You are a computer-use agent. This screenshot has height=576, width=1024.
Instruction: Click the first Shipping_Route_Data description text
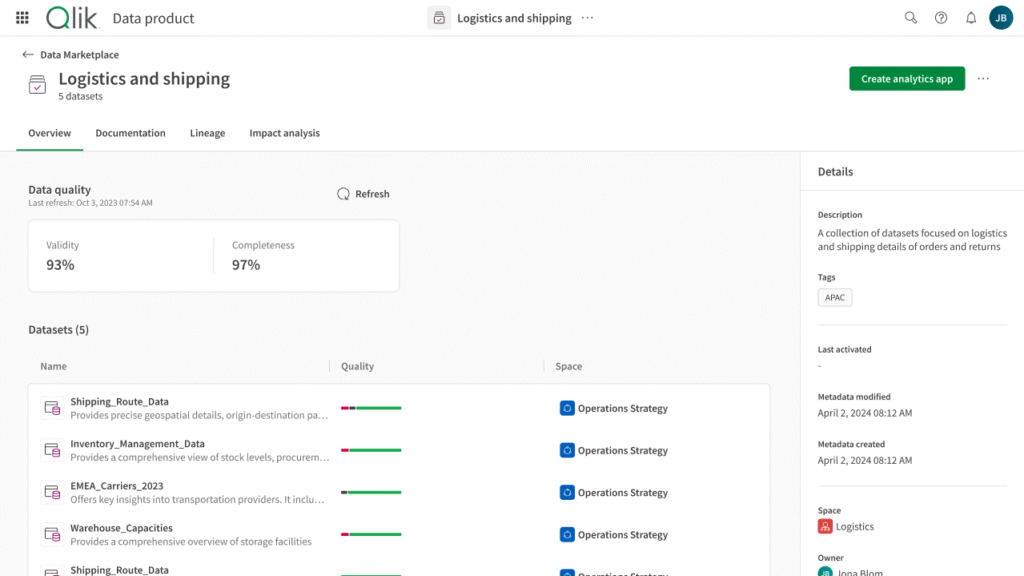(x=199, y=415)
